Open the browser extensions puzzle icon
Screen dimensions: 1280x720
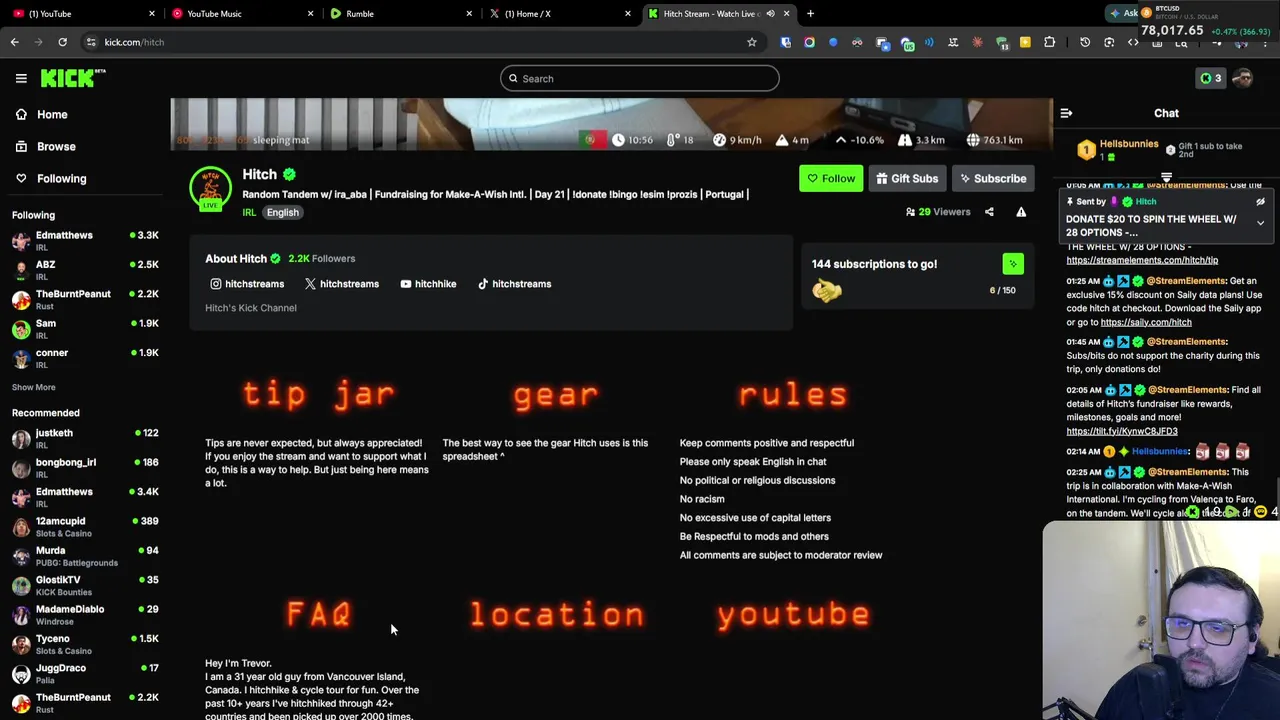click(x=1049, y=42)
